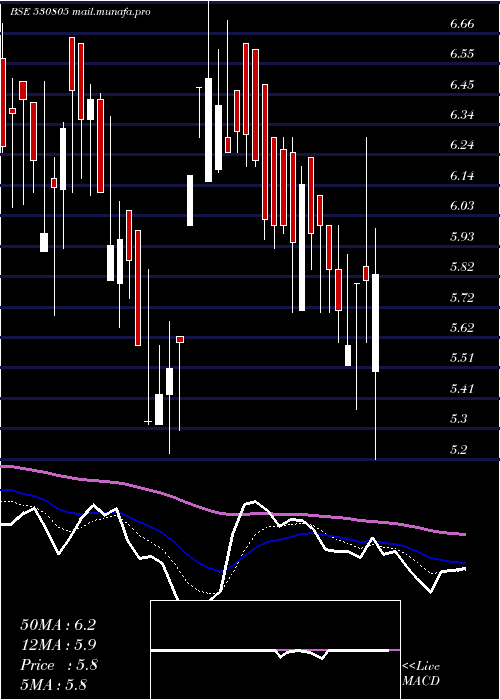
Task: Click the 5.41 price axis label
Action: tap(462, 388)
